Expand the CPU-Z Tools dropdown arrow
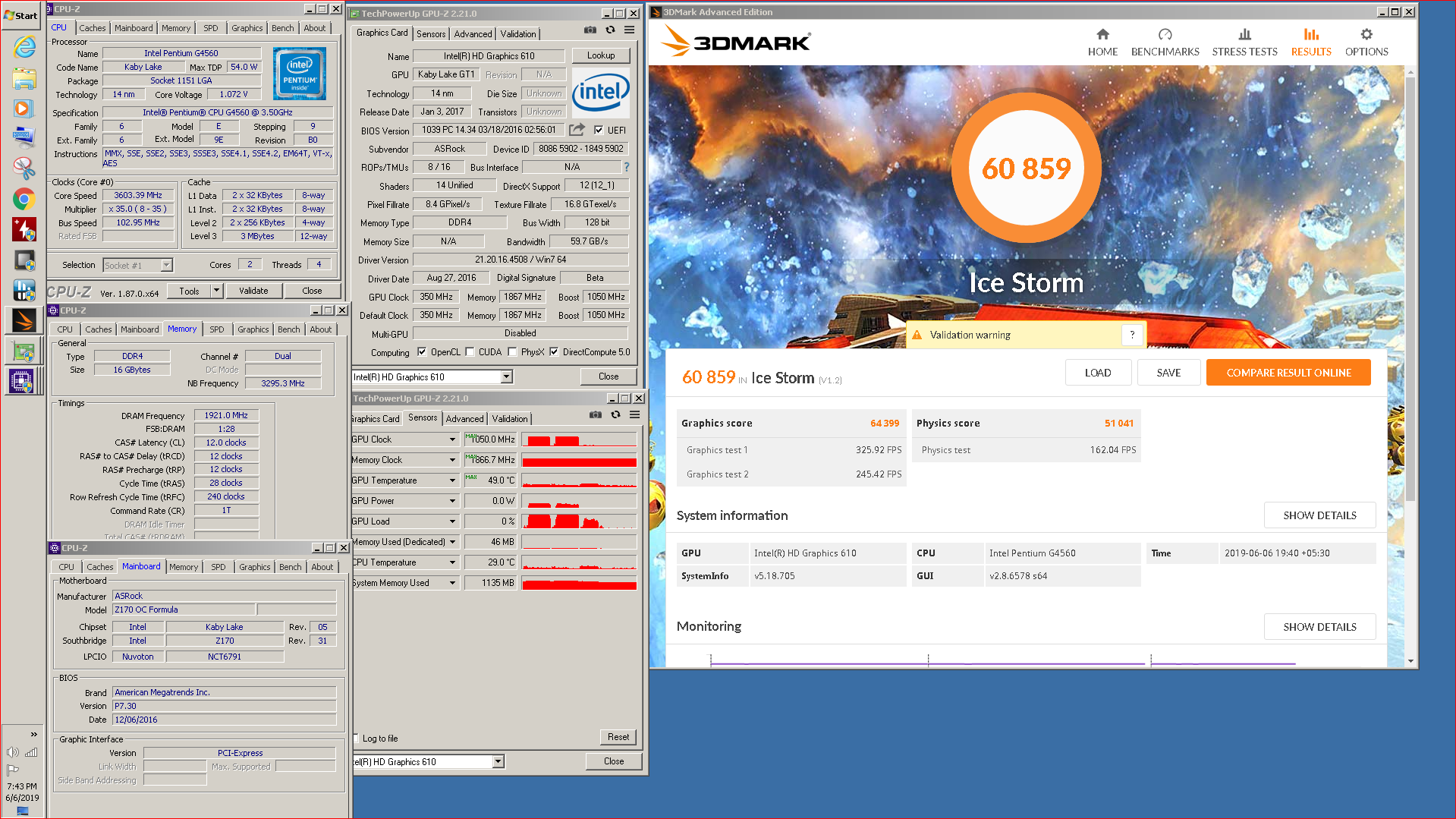 [216, 291]
